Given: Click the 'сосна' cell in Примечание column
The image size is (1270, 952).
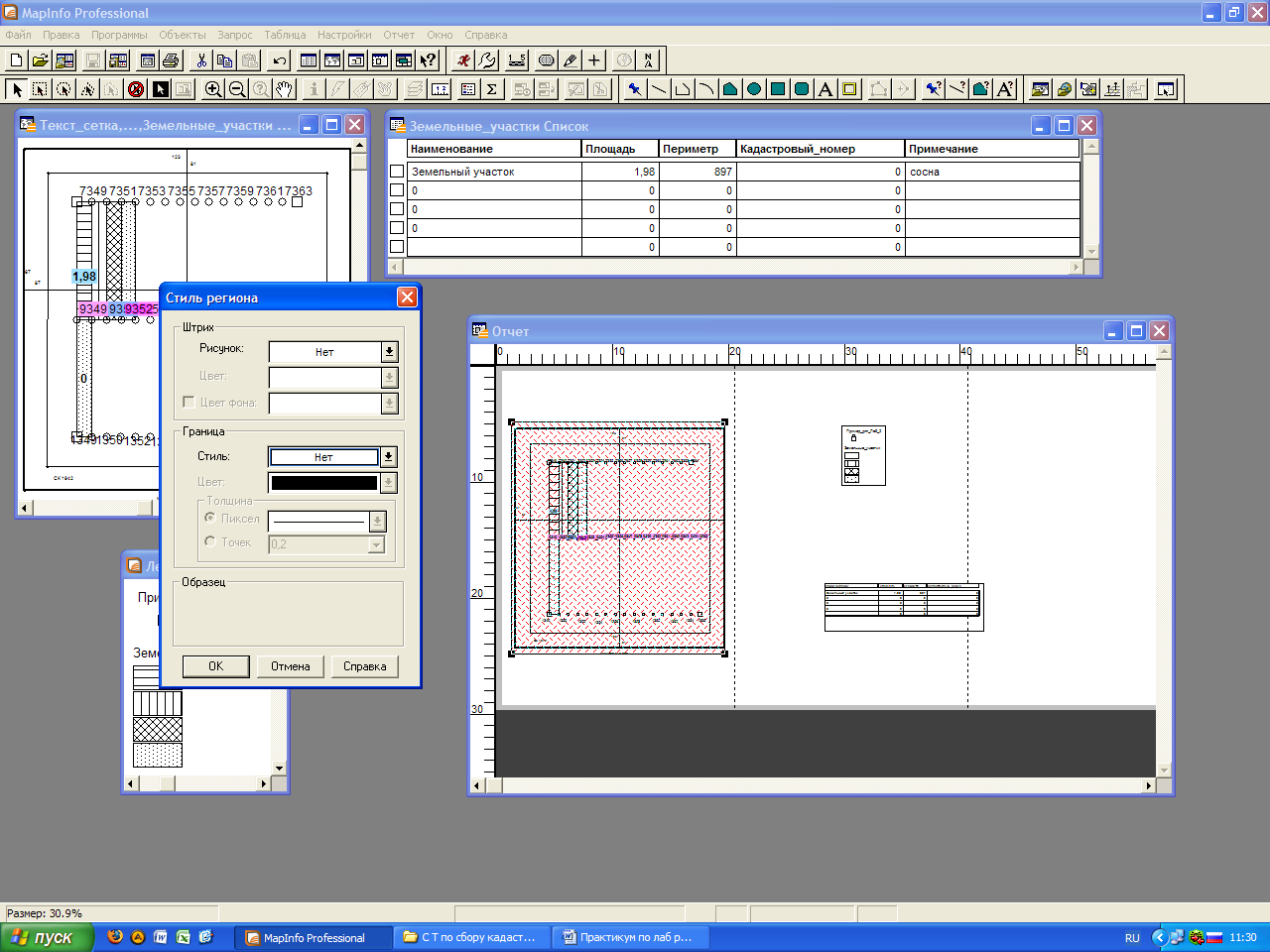Looking at the screenshot, I should coord(992,172).
